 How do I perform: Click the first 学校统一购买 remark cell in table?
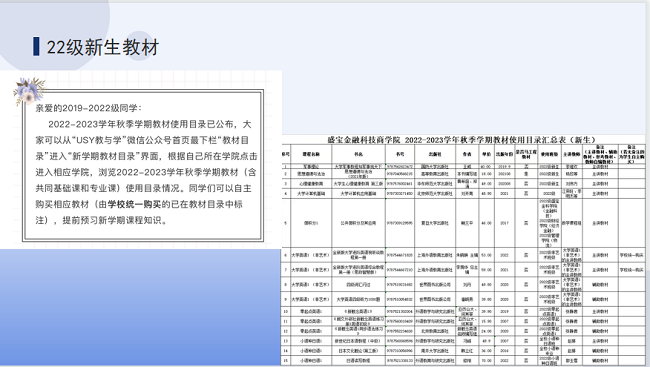pos(632,255)
